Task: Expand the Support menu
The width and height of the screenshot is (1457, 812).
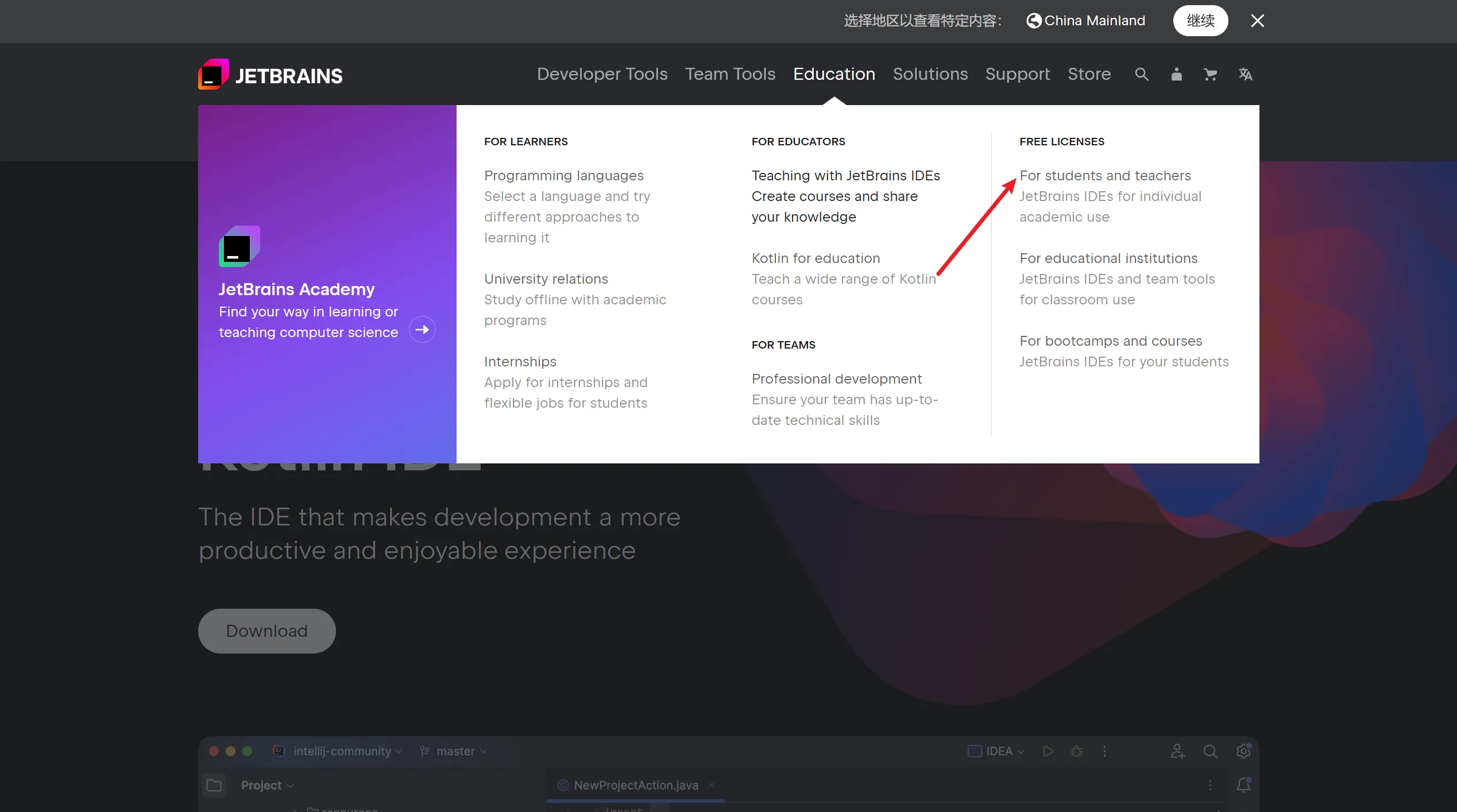Action: coord(1017,74)
